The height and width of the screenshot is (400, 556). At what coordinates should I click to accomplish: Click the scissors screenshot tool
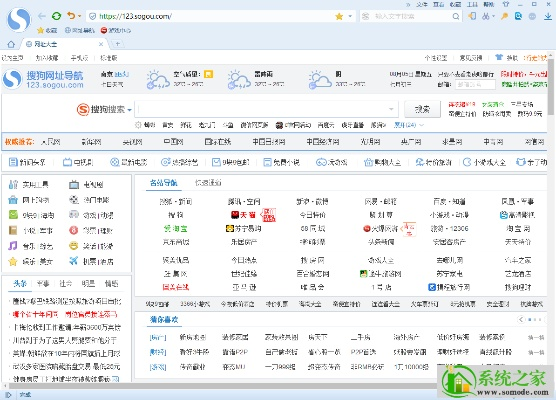click(485, 16)
